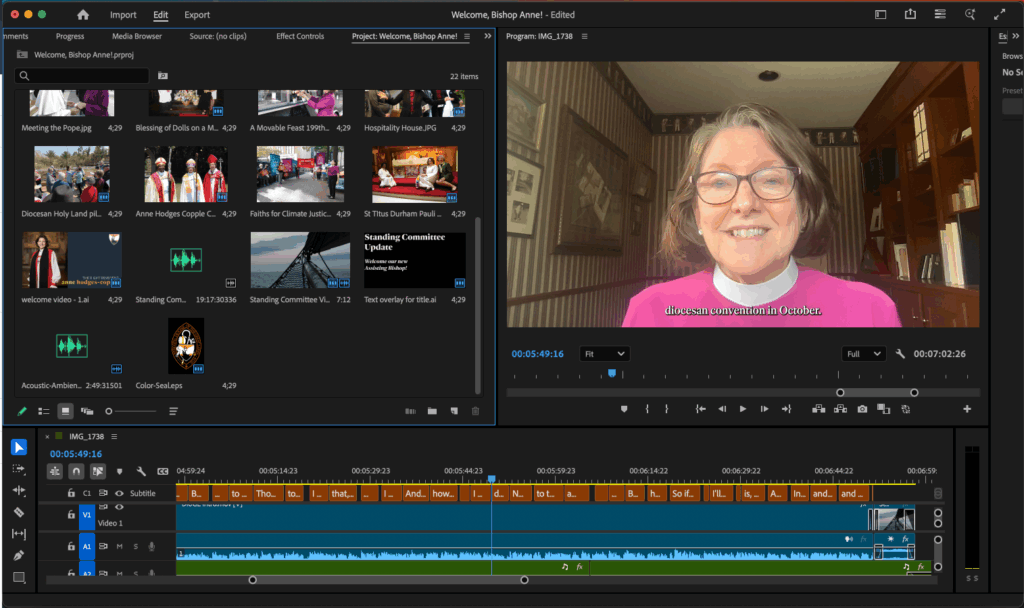Switch Project panel to List view
Viewport: 1024px width, 608px height.
pyautogui.click(x=44, y=411)
